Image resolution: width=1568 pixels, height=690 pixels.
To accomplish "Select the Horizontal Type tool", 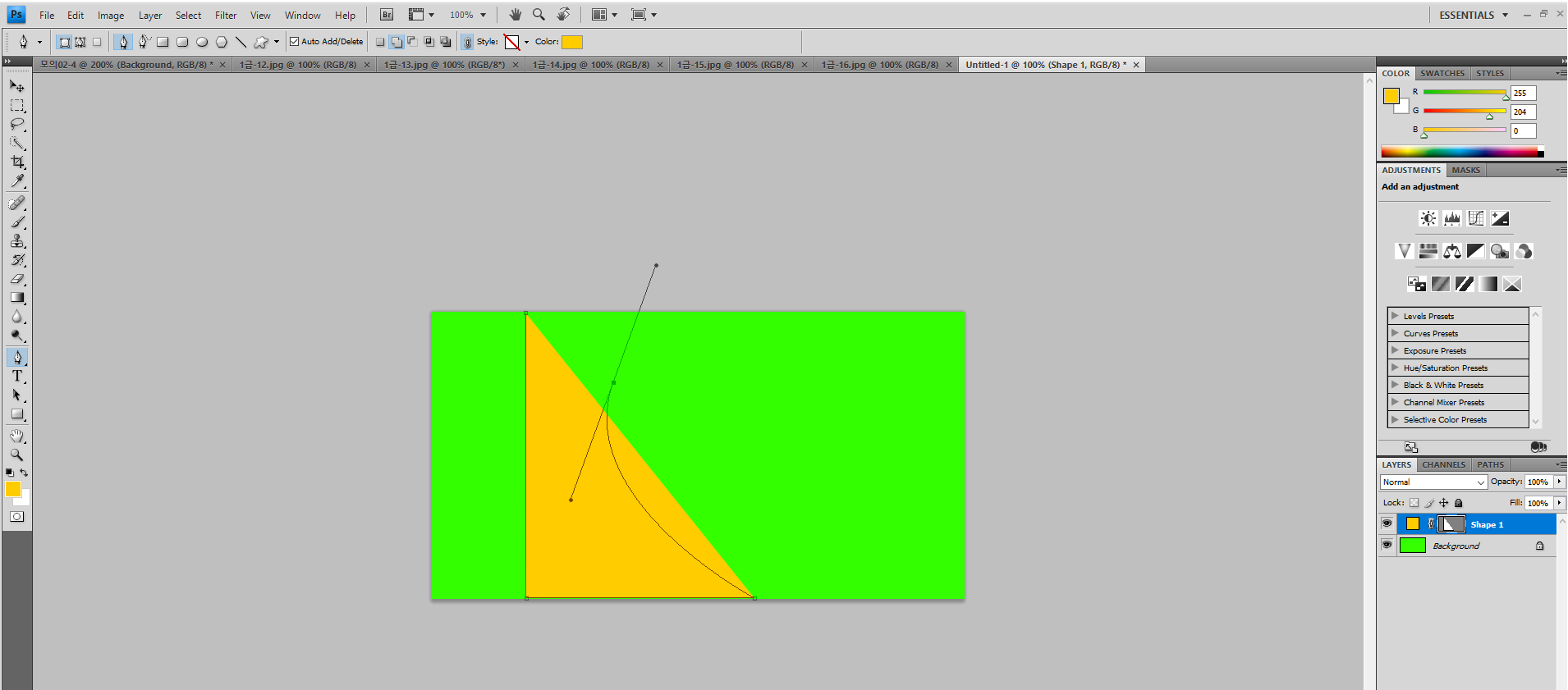I will coord(17,377).
